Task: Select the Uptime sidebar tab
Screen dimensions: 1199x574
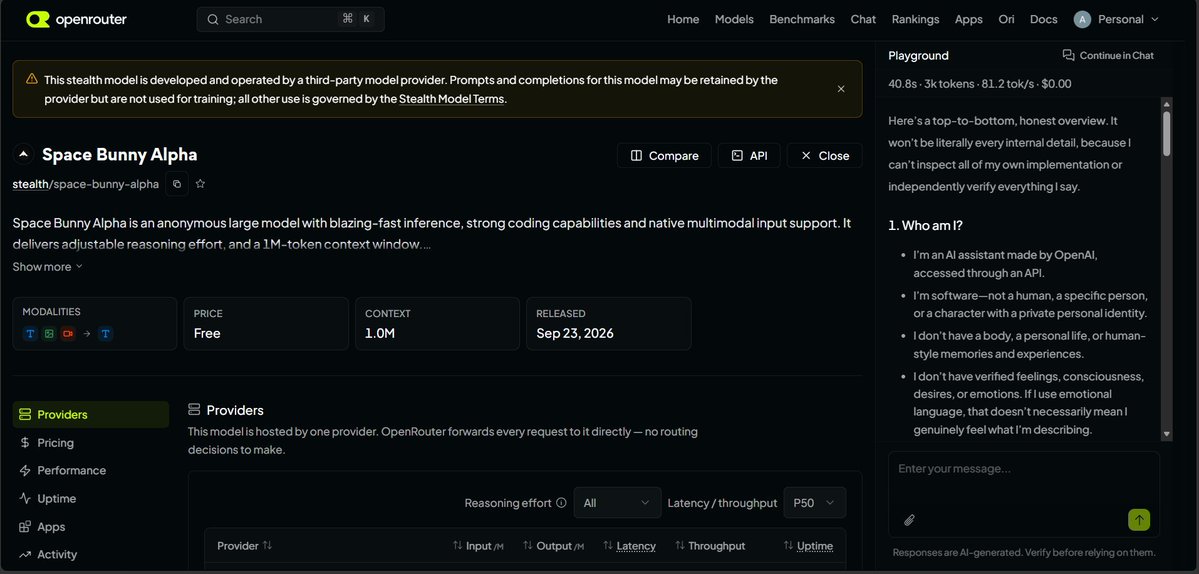Action: click(x=91, y=498)
